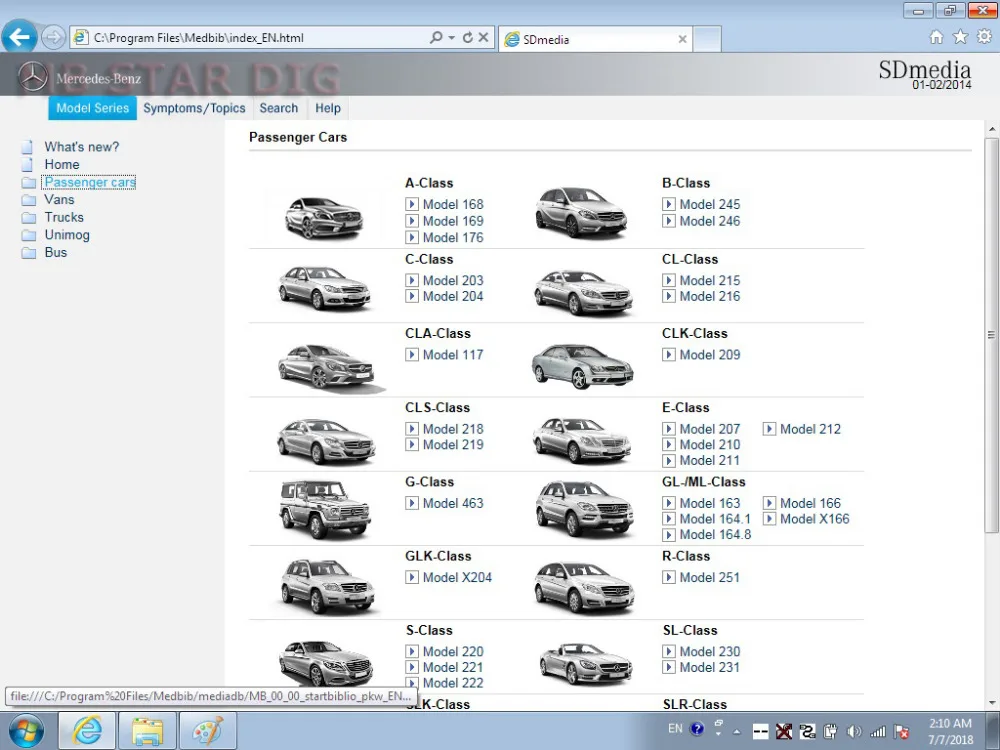This screenshot has height=750, width=1000.
Task: Expand the address bar search dropdown arrow
Action: click(x=452, y=38)
